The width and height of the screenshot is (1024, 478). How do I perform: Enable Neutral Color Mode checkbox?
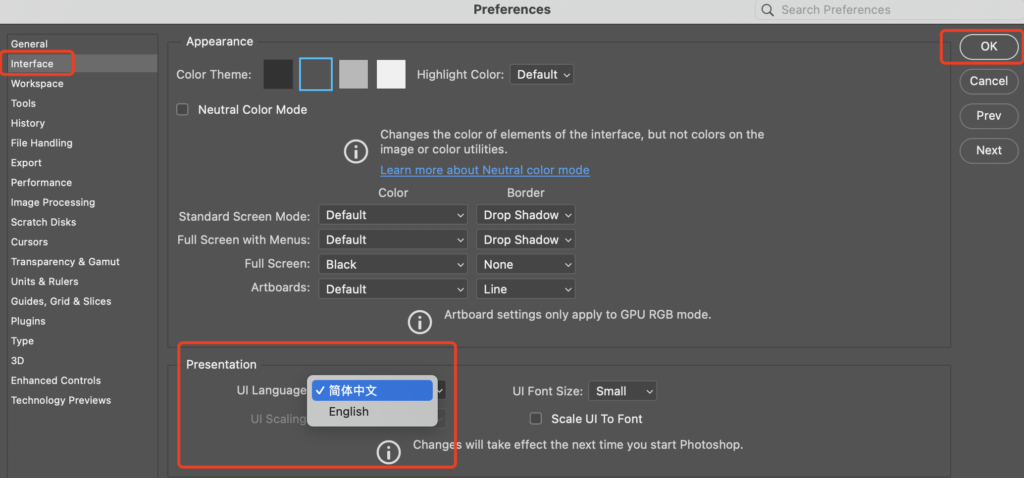point(182,110)
